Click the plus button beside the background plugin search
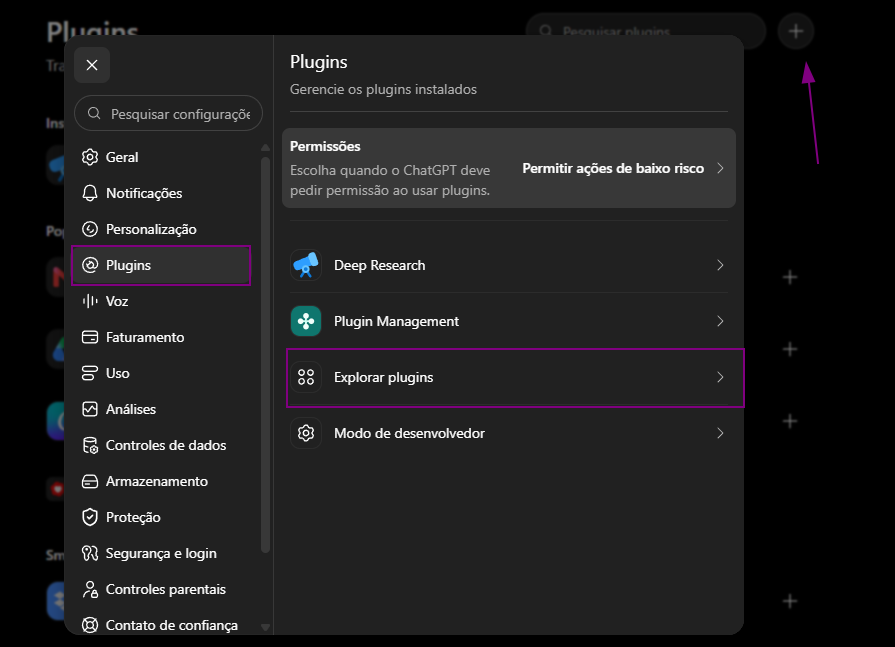 click(796, 31)
